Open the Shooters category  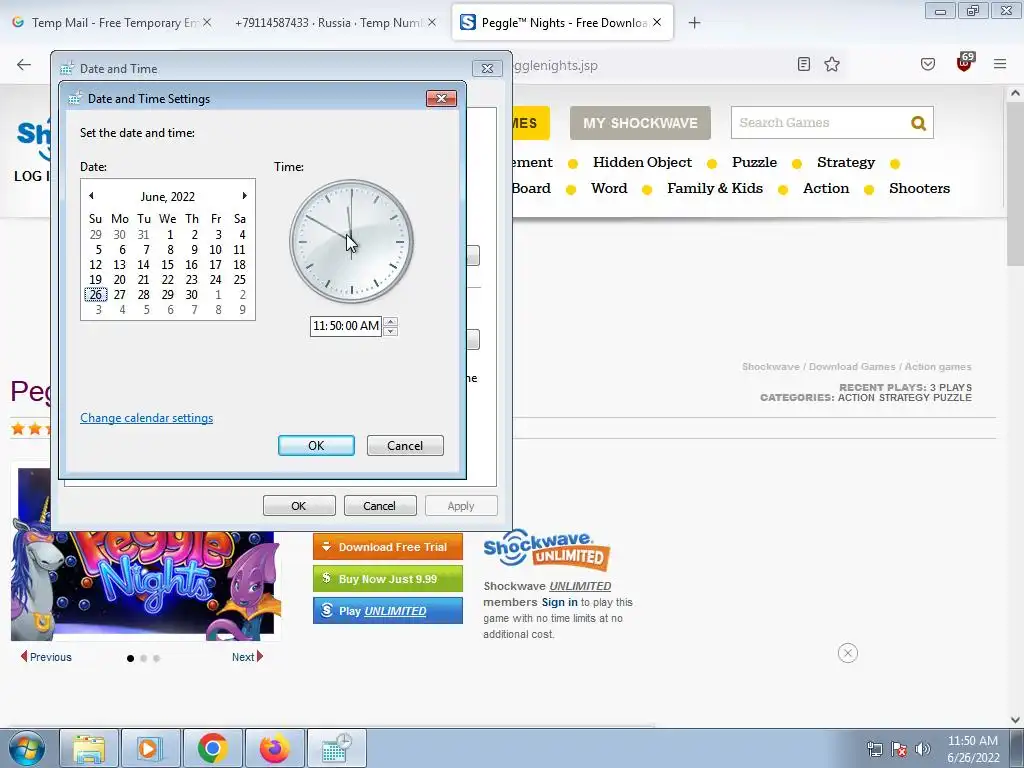coord(920,188)
